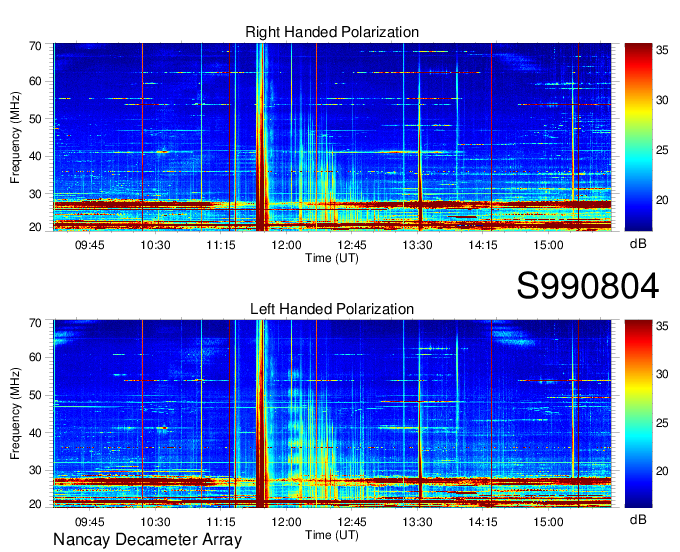Click inside the Right Handed spectrogram
The image size is (680, 552).
coord(332,137)
